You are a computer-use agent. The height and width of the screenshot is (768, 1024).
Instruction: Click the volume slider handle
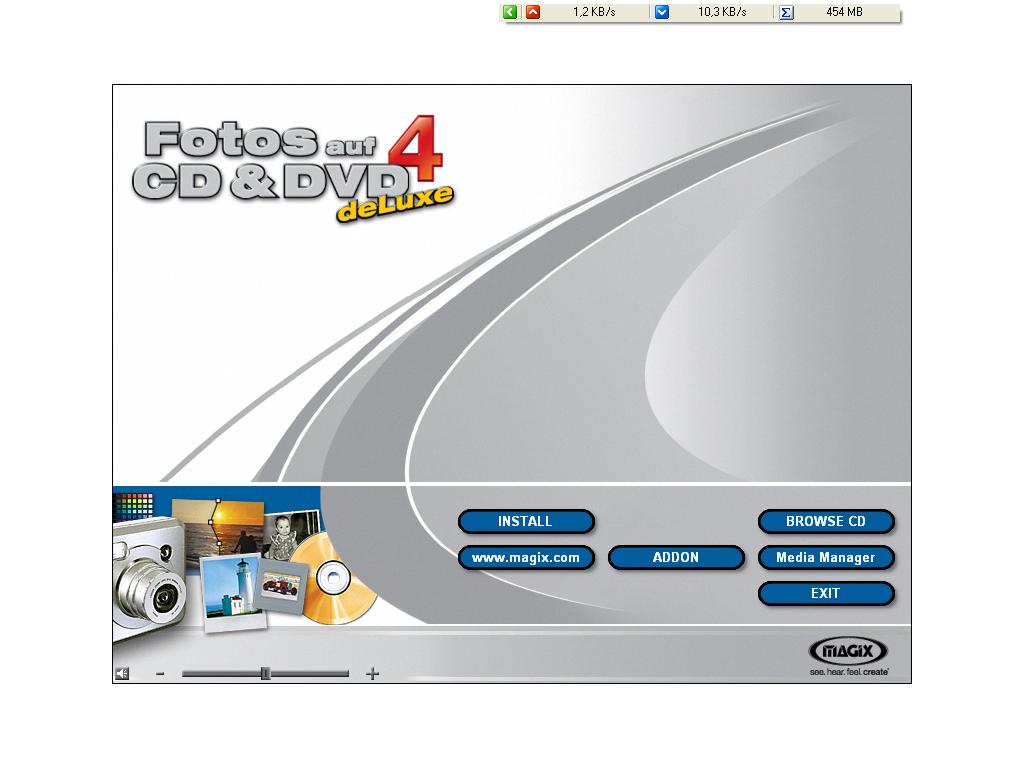click(265, 674)
